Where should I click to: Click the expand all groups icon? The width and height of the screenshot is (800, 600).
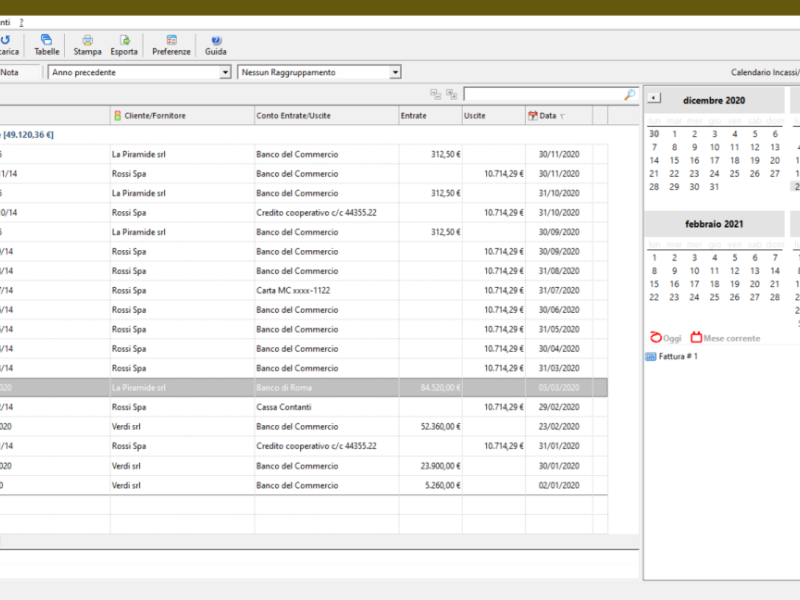[452, 94]
